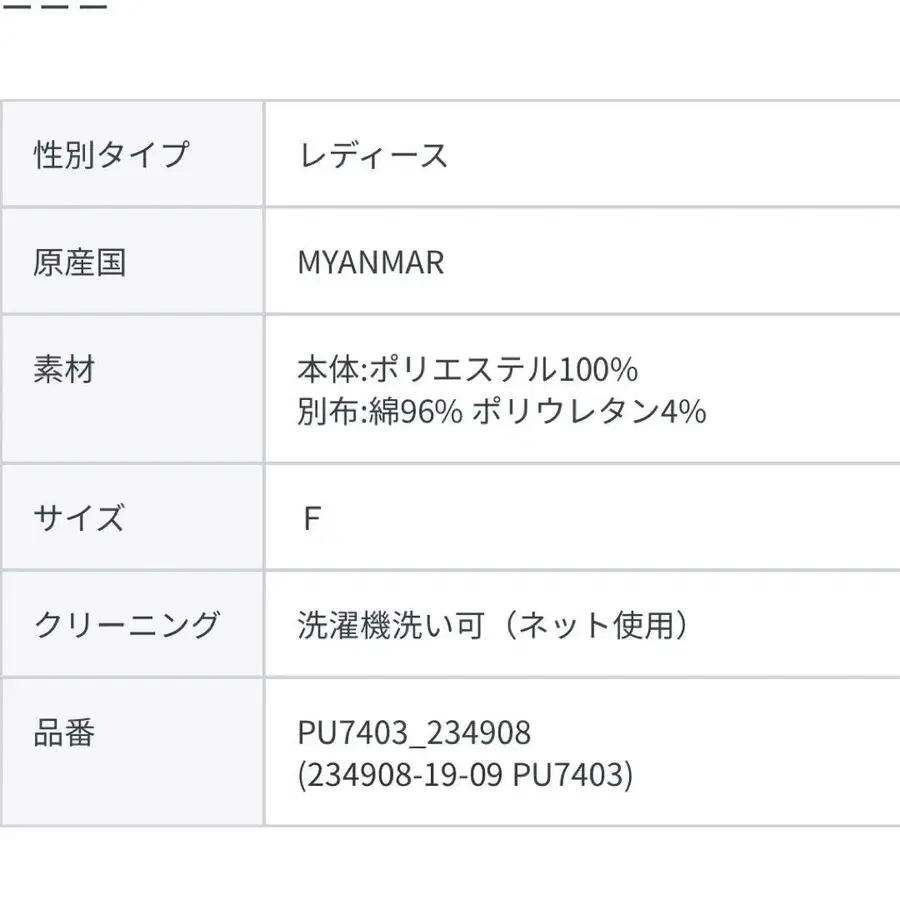Select the MYANMAR country value
The width and height of the screenshot is (900, 900).
click(371, 262)
